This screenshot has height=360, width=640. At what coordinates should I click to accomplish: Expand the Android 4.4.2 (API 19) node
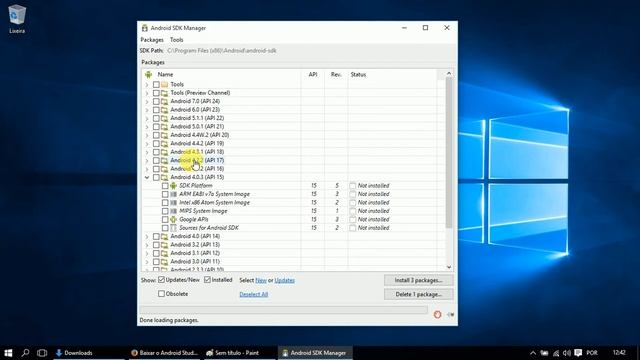(147, 144)
